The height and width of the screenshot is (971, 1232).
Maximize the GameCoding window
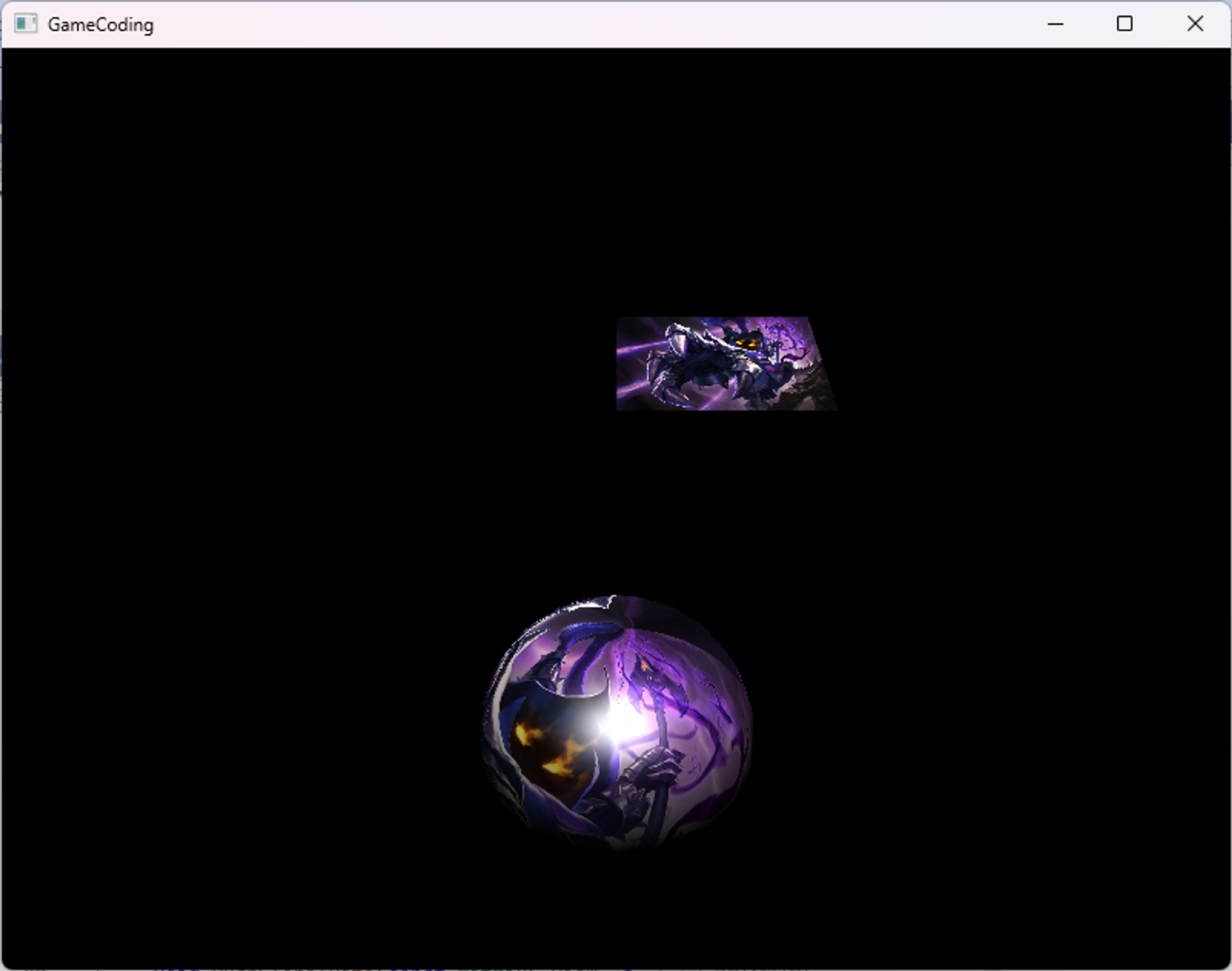[x=1125, y=24]
